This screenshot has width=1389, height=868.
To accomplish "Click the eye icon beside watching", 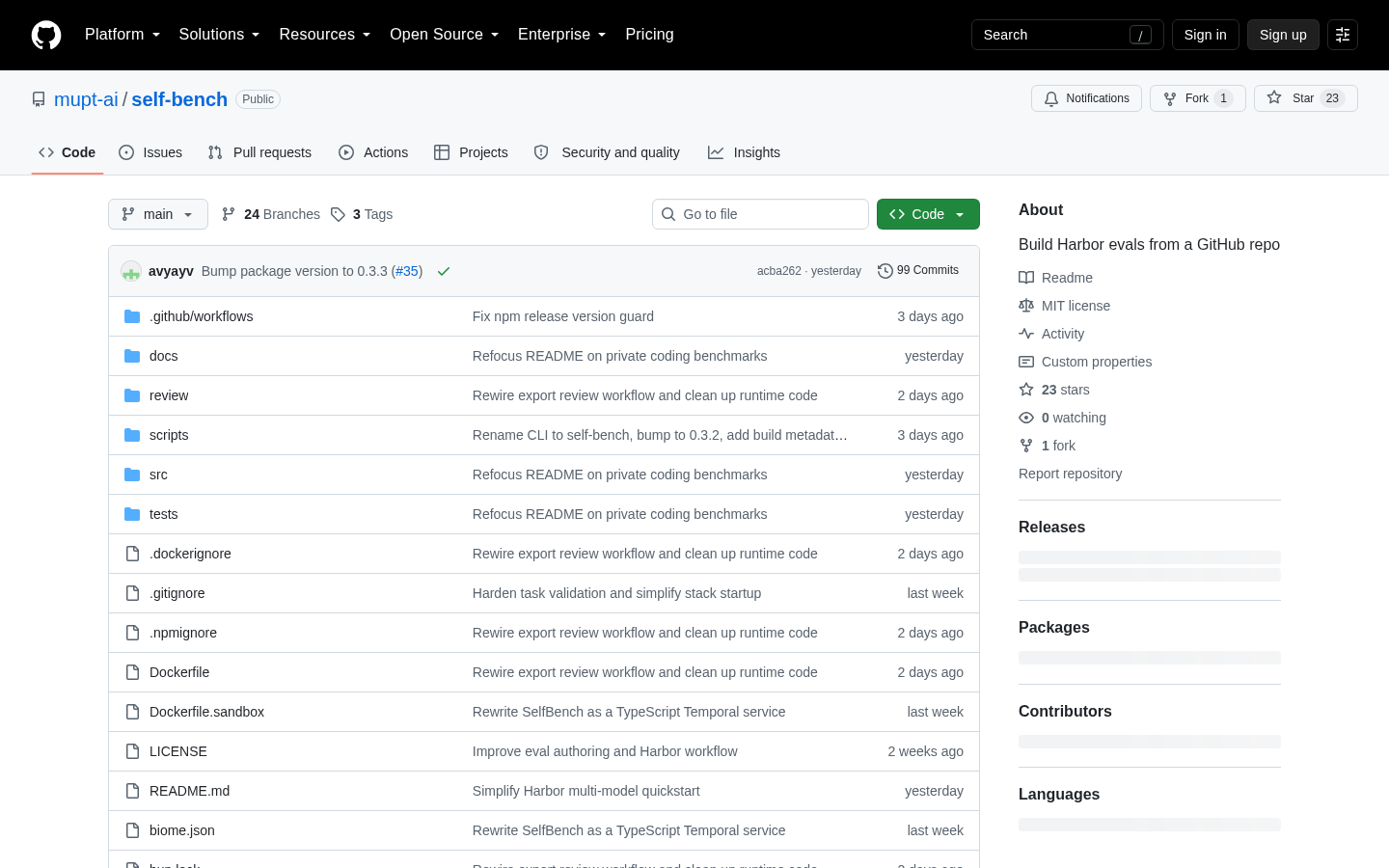I will (1026, 418).
